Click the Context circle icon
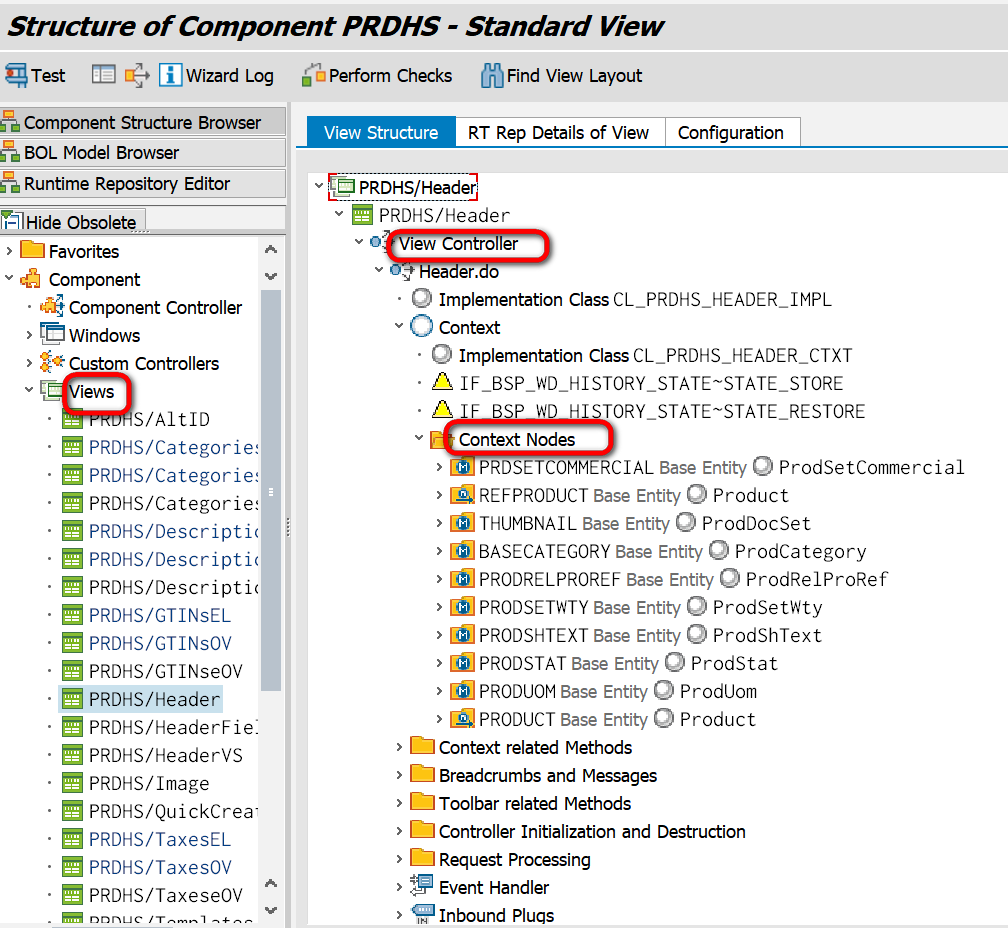This screenshot has width=1008, height=928. click(422, 326)
